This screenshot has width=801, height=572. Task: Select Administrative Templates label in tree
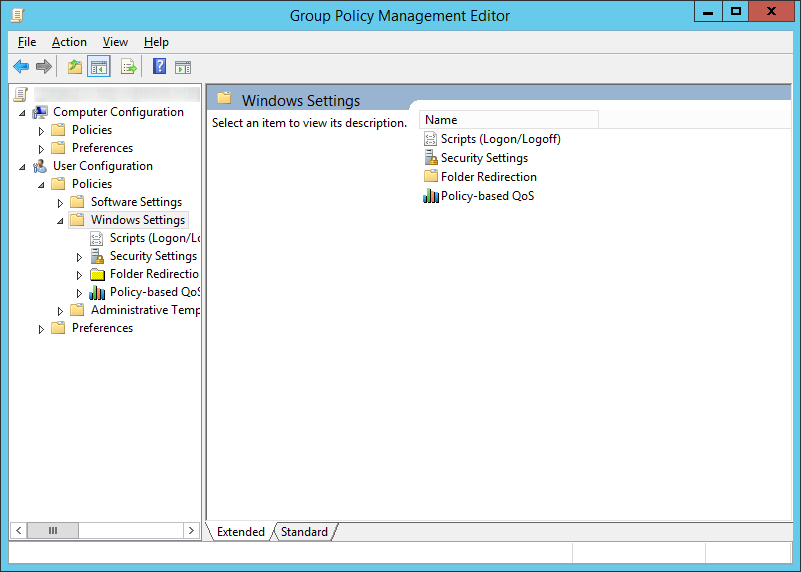pyautogui.click(x=145, y=310)
